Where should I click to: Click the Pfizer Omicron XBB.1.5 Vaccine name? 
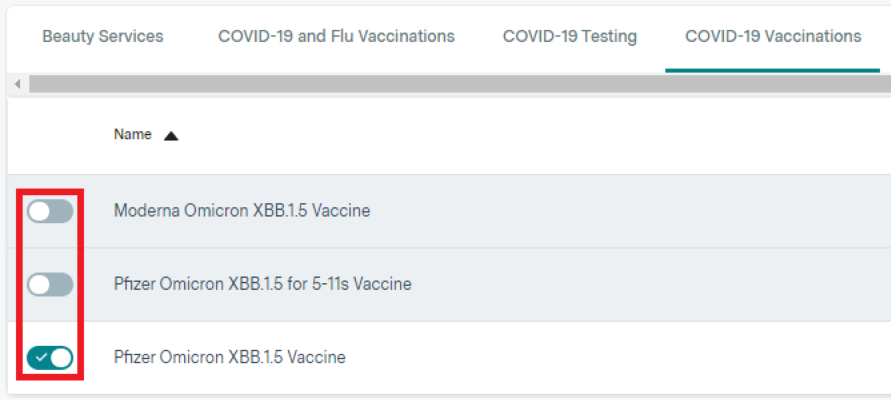point(229,357)
